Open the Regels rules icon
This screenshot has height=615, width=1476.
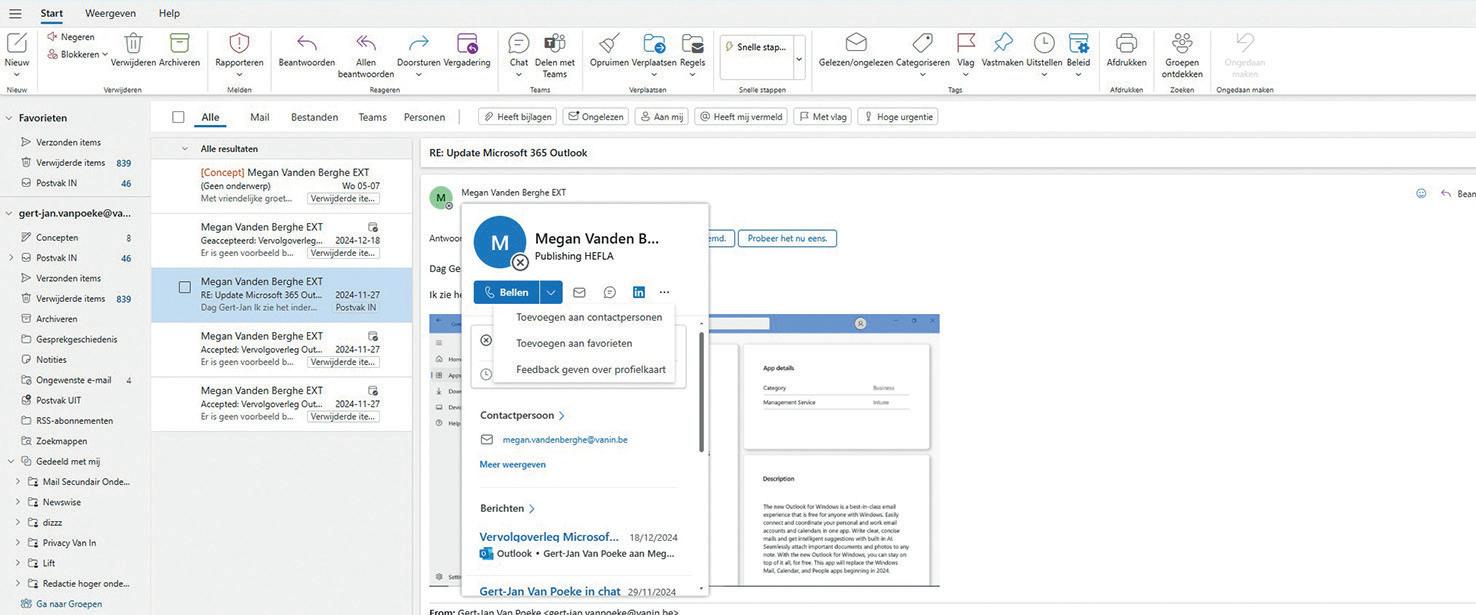[x=693, y=43]
